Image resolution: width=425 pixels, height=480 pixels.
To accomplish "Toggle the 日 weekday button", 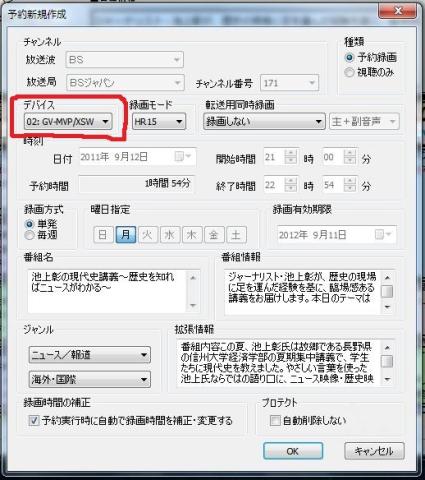I will pyautogui.click(x=103, y=235).
